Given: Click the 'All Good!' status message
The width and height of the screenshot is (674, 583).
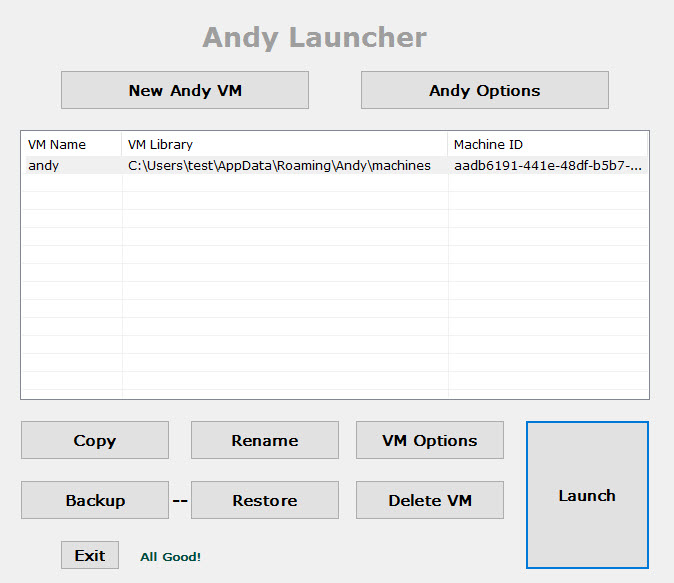Looking at the screenshot, I should tap(170, 557).
